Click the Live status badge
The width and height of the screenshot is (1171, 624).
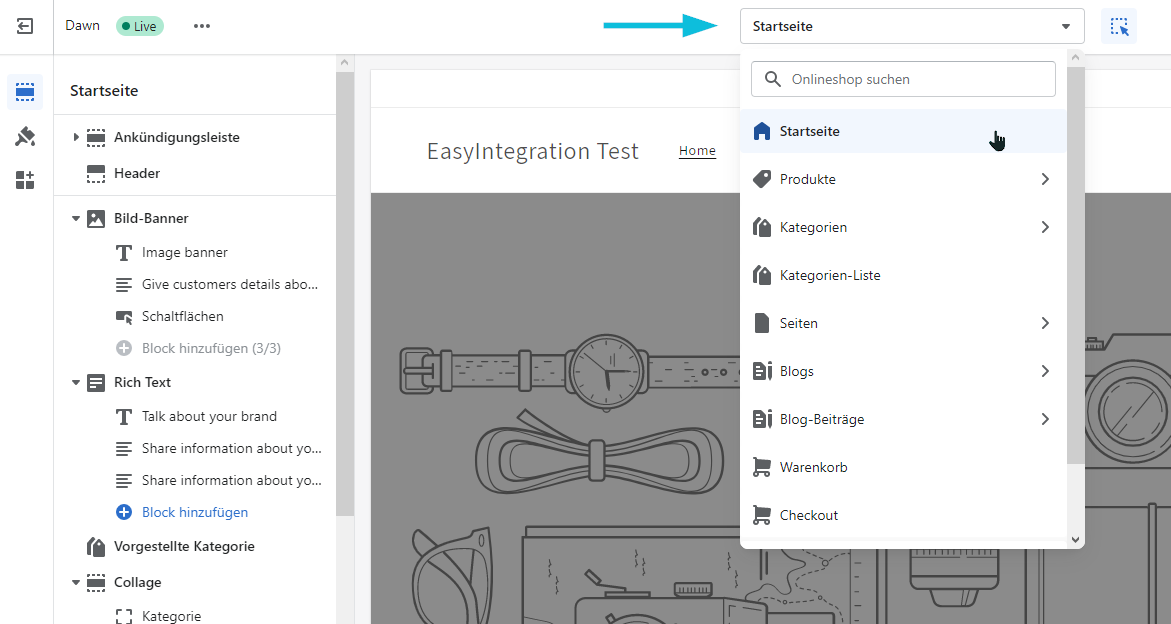[x=140, y=26]
